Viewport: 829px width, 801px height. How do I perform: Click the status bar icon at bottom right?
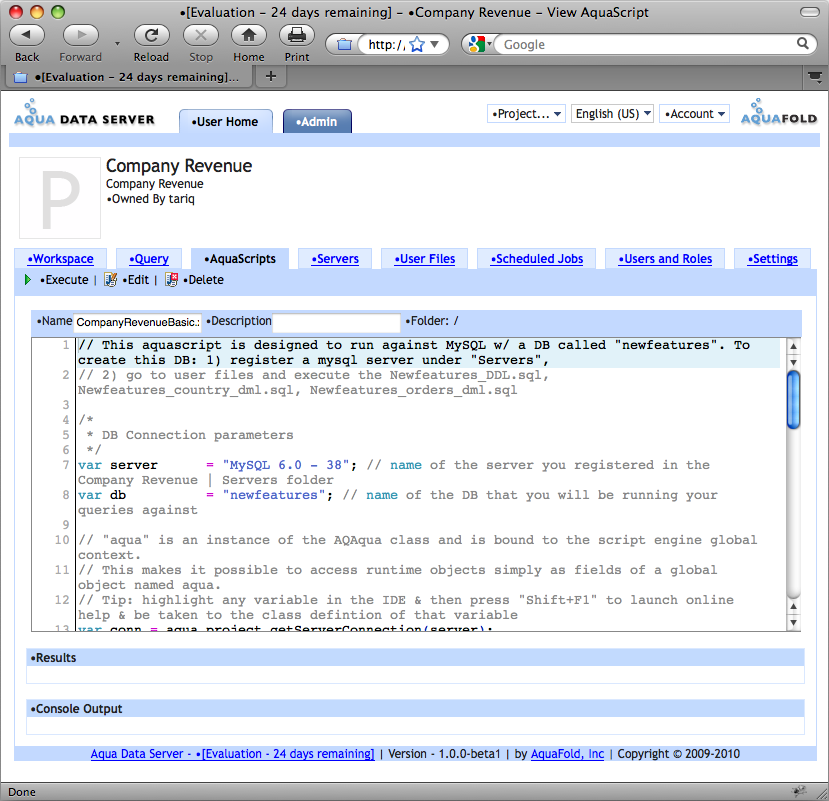click(x=799, y=791)
